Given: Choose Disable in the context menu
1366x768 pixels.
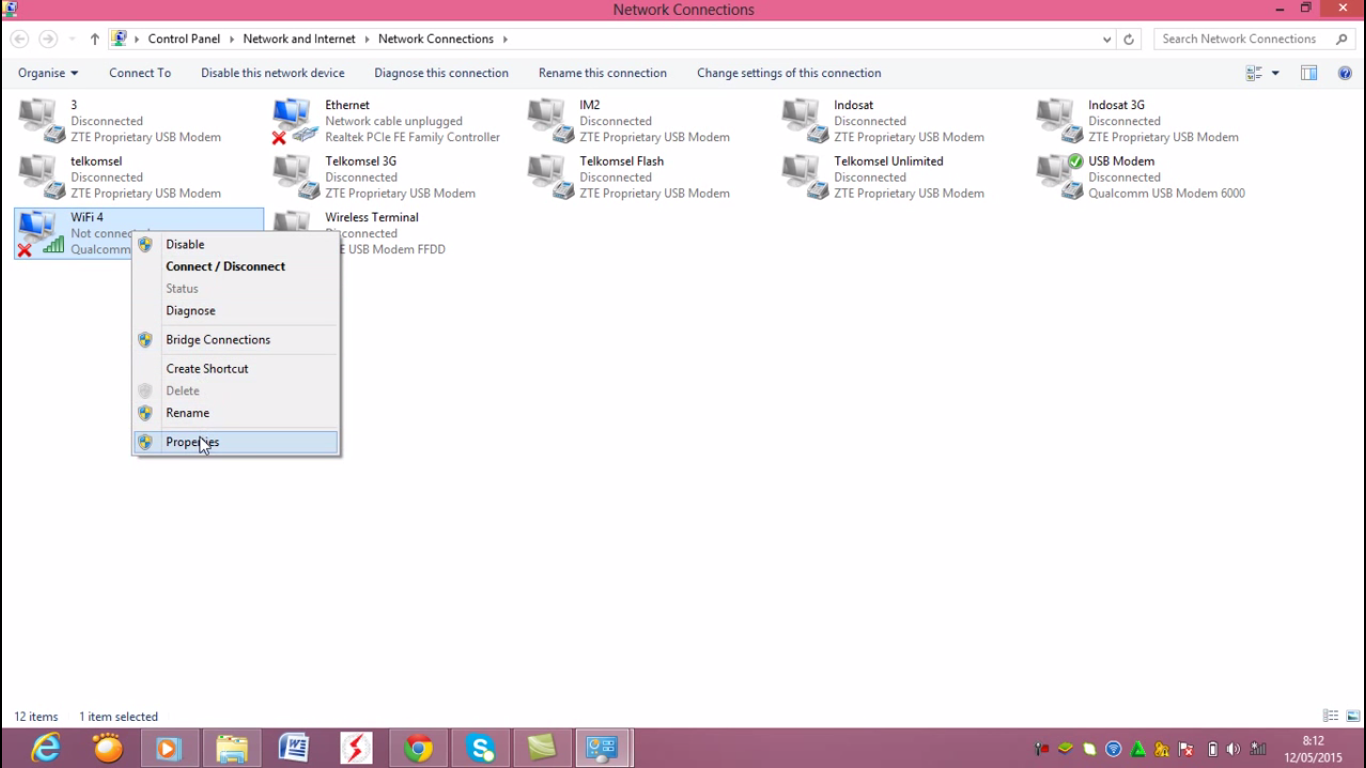Looking at the screenshot, I should [236, 244].
